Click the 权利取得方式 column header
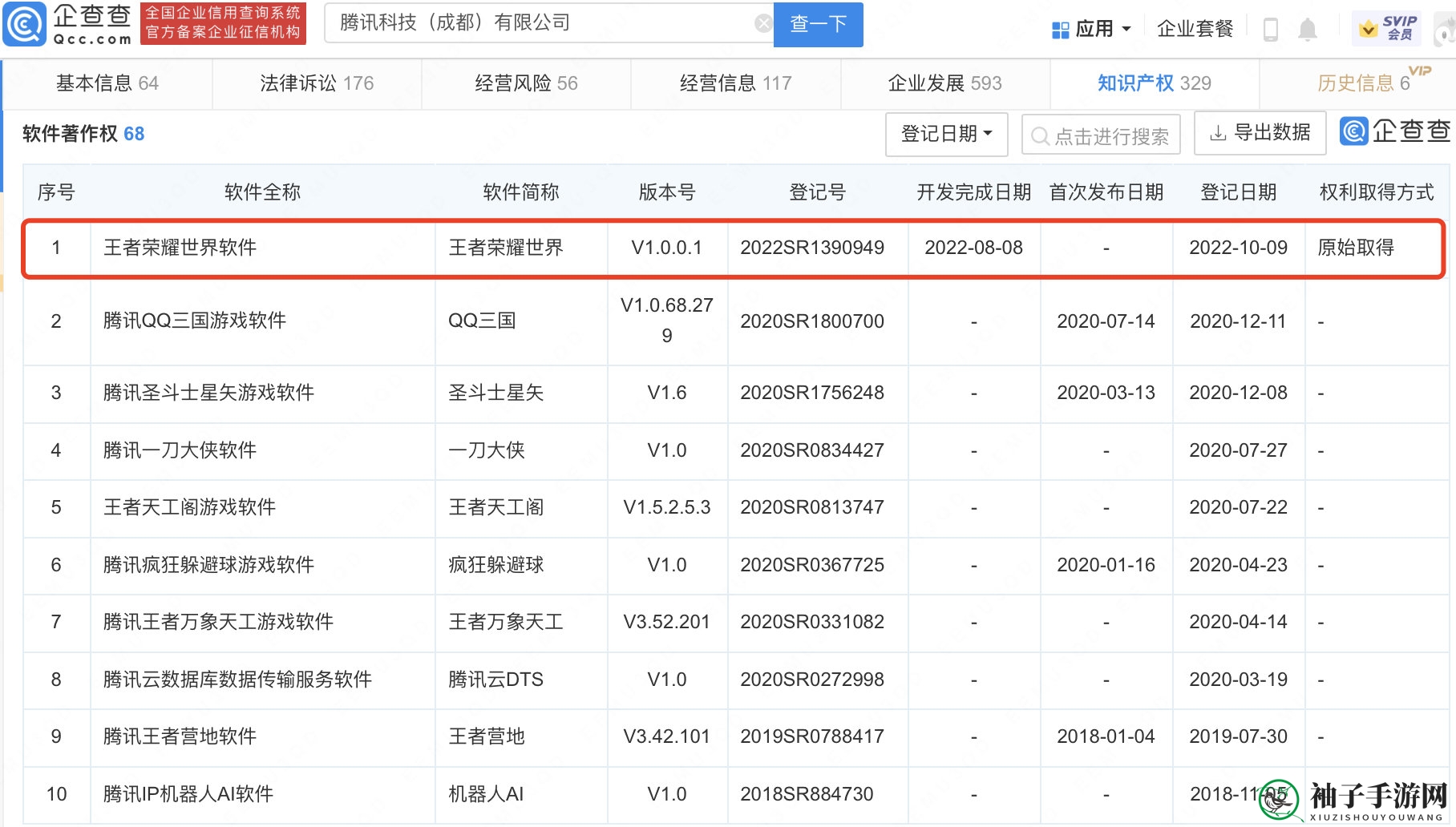The image size is (1456, 827). [1377, 192]
